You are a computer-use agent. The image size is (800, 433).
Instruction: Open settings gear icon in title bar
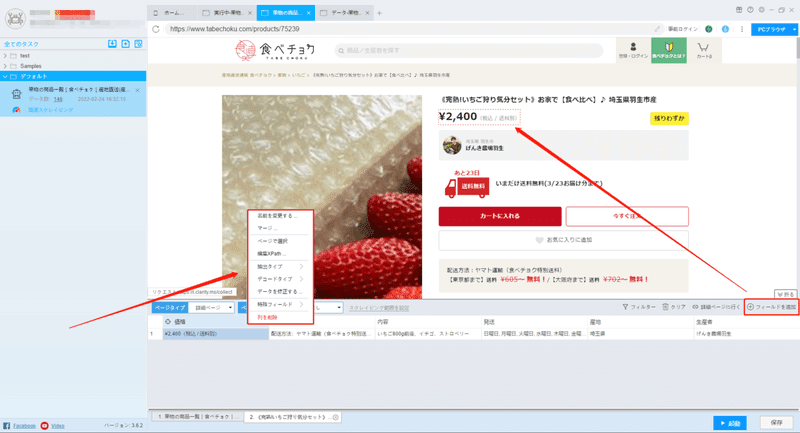[x=761, y=10]
